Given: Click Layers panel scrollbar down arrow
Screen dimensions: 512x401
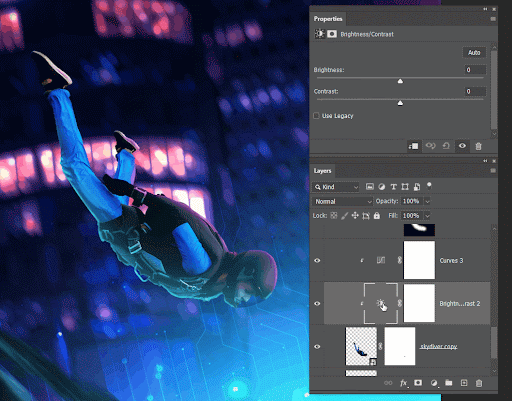Looking at the screenshot, I should point(494,371).
